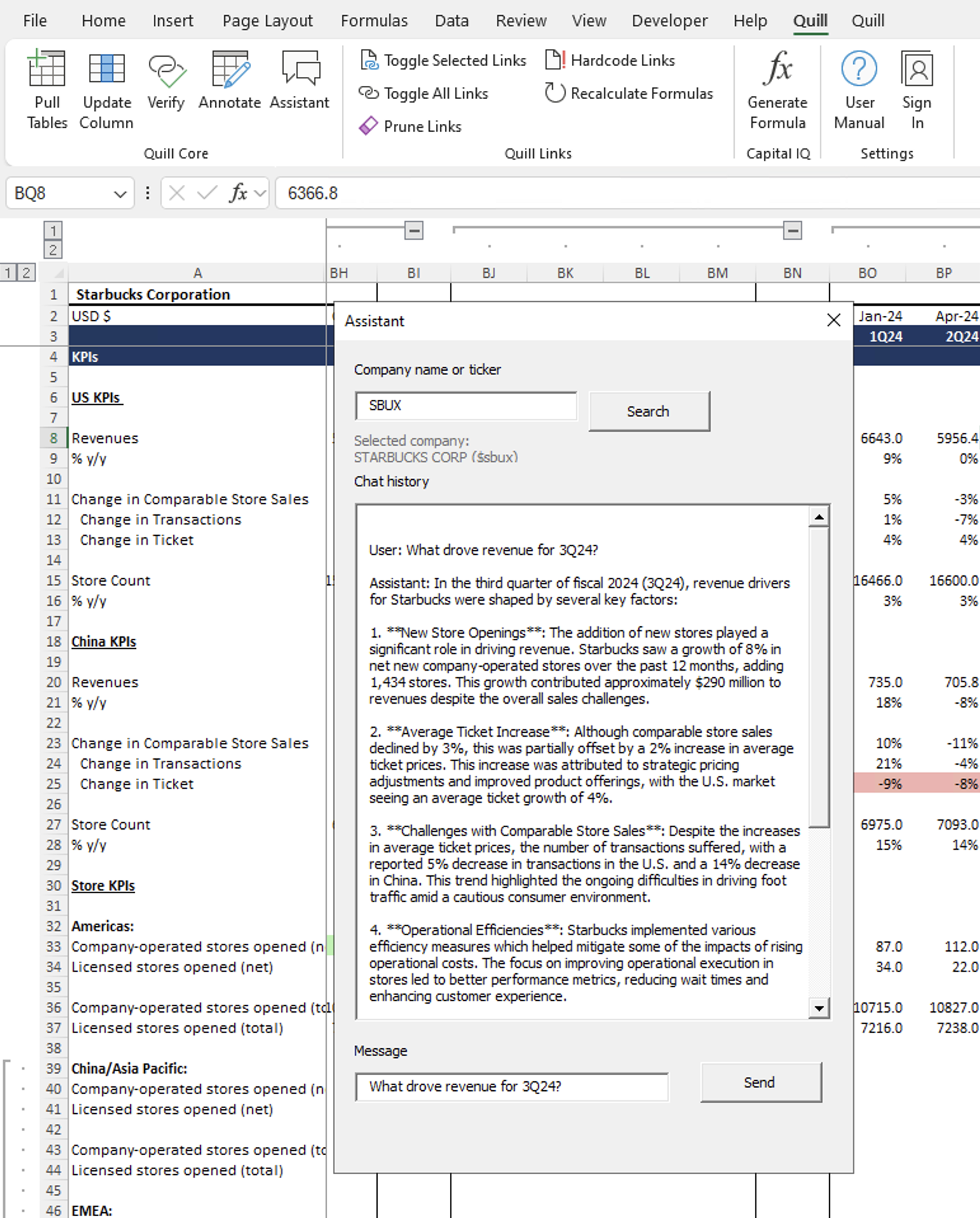
Task: Select row outline level 1 button
Action: click(8, 273)
